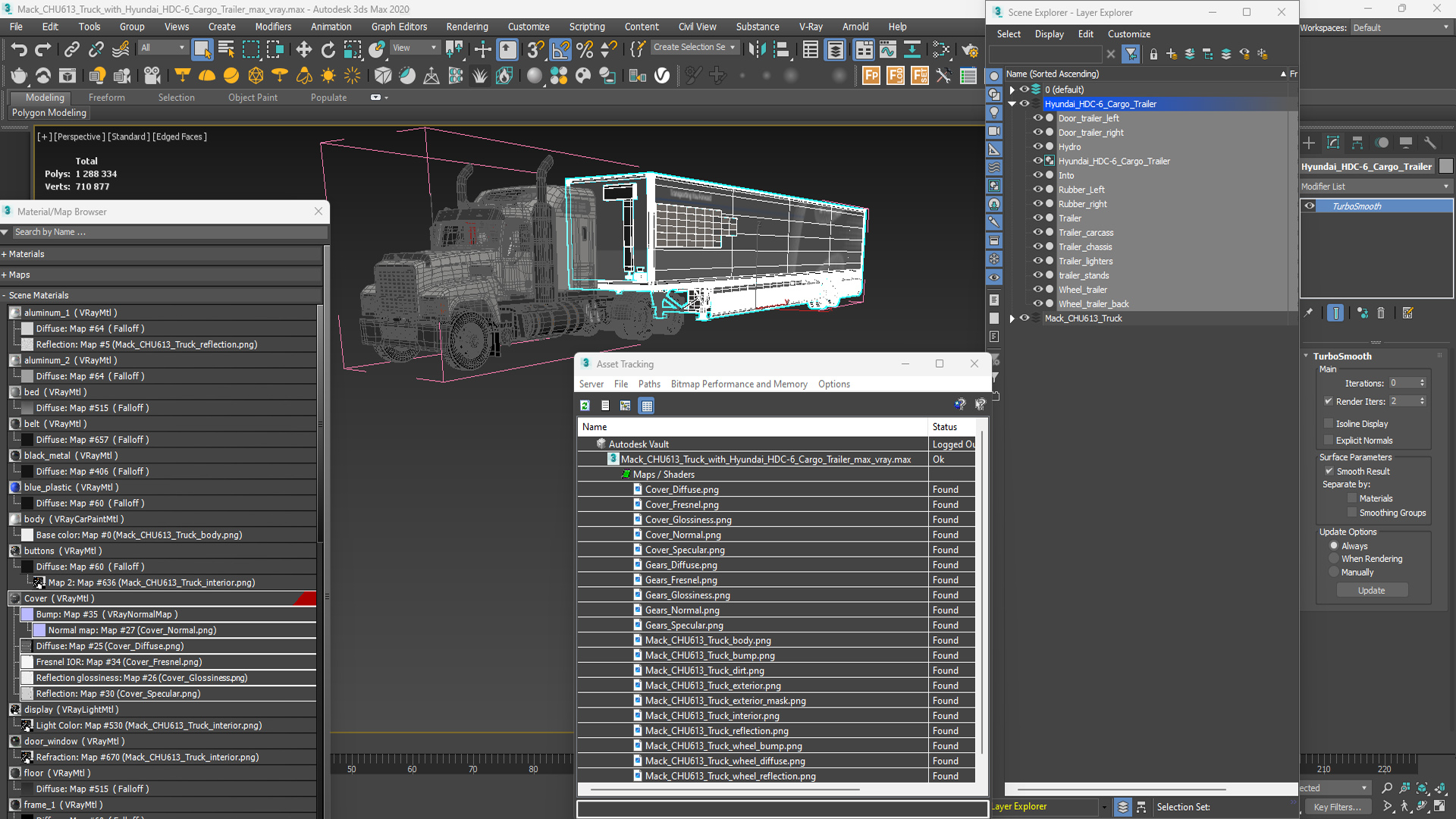Screen dimensions: 1456x819
Task: Open the Graph Editors menu
Action: click(399, 27)
